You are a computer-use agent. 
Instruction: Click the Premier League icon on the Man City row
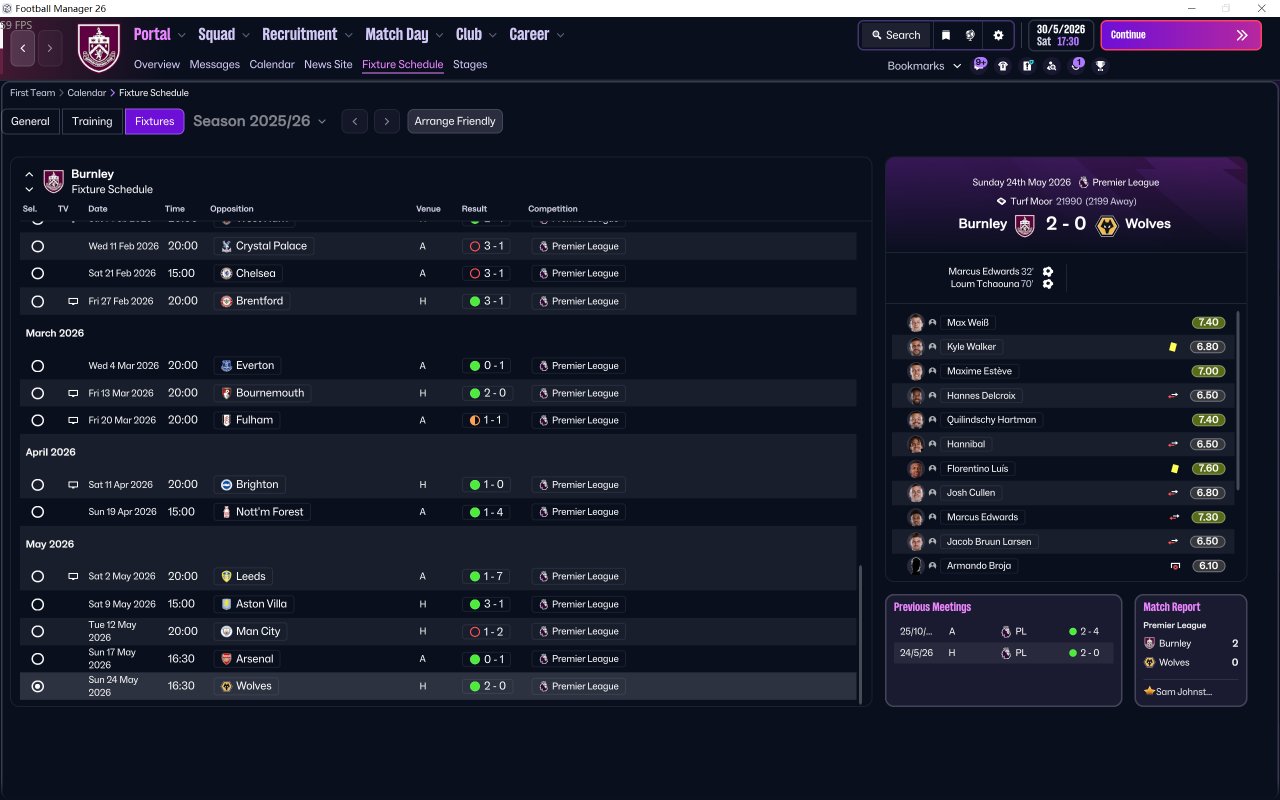pos(543,632)
